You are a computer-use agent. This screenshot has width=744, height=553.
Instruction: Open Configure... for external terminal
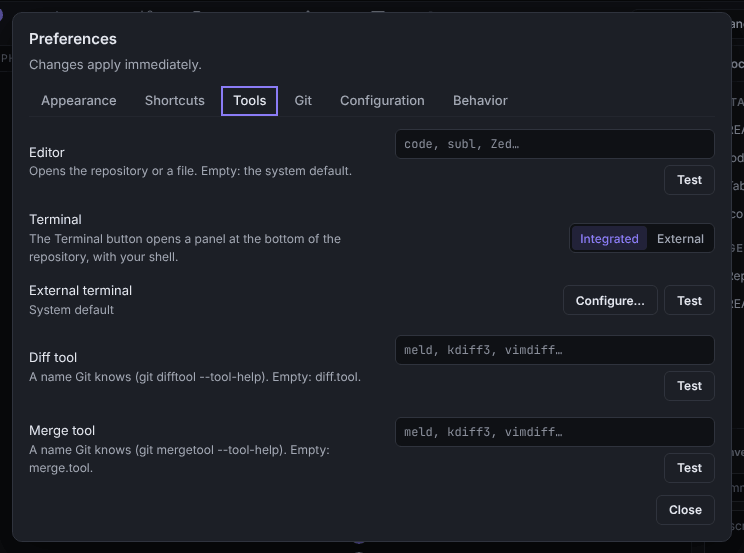610,300
